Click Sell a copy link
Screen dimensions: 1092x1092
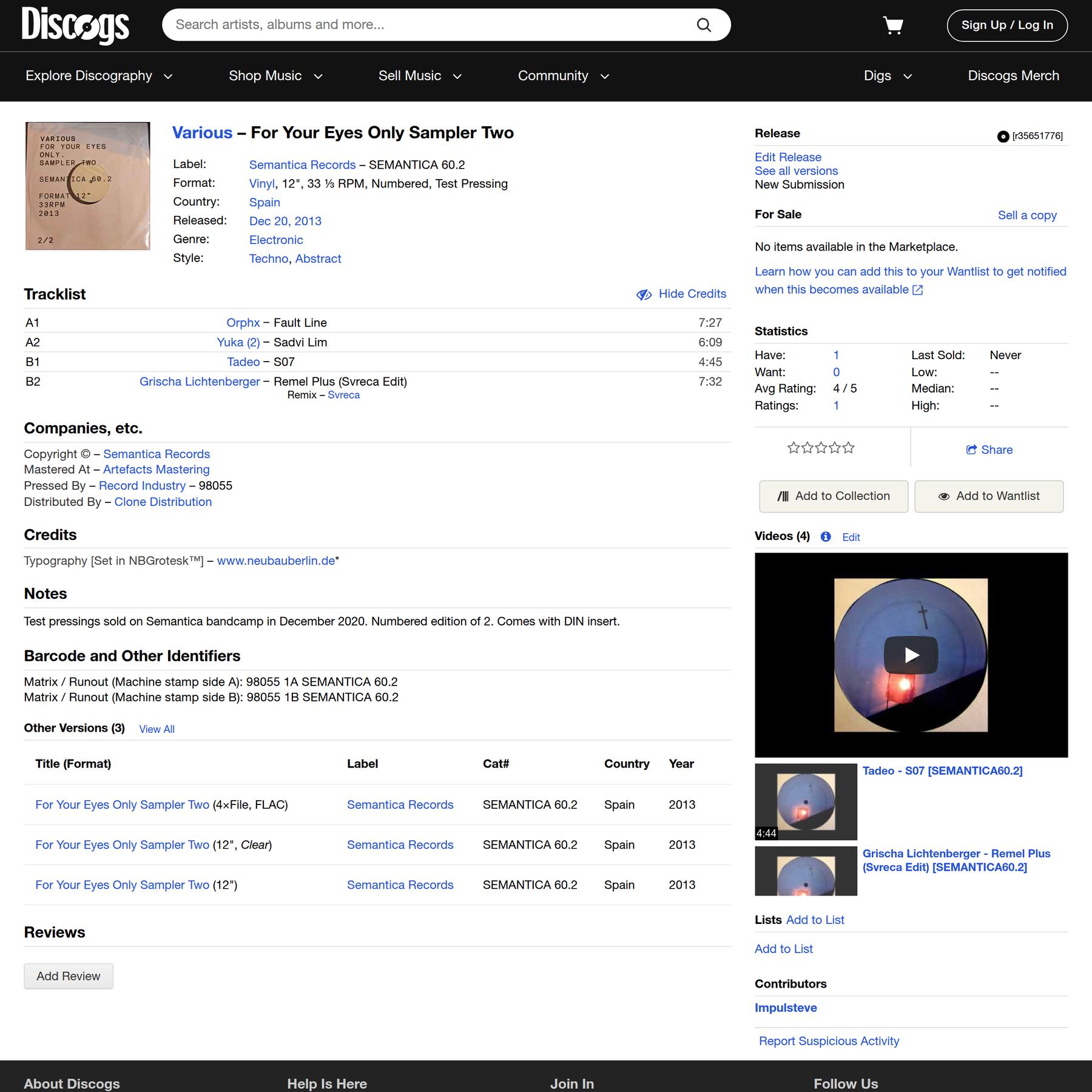coord(1027,215)
